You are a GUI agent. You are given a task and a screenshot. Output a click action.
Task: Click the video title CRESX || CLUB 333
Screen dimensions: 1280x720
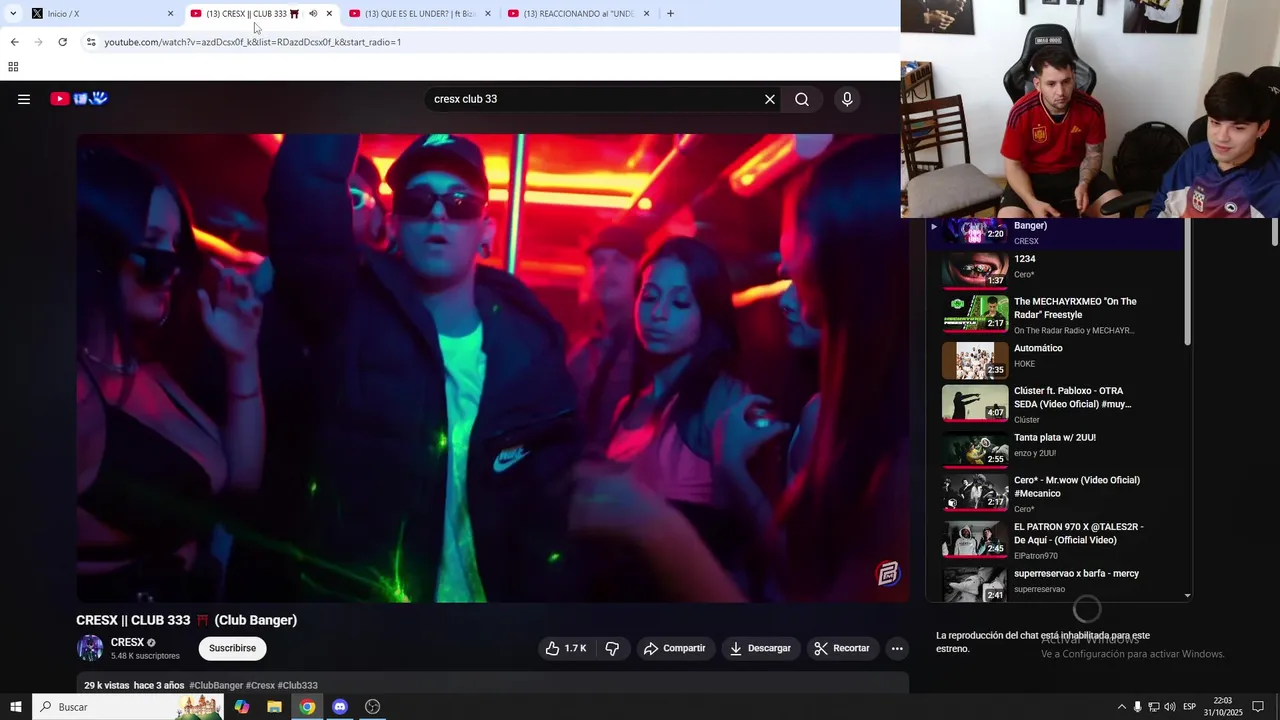pyautogui.click(x=186, y=620)
